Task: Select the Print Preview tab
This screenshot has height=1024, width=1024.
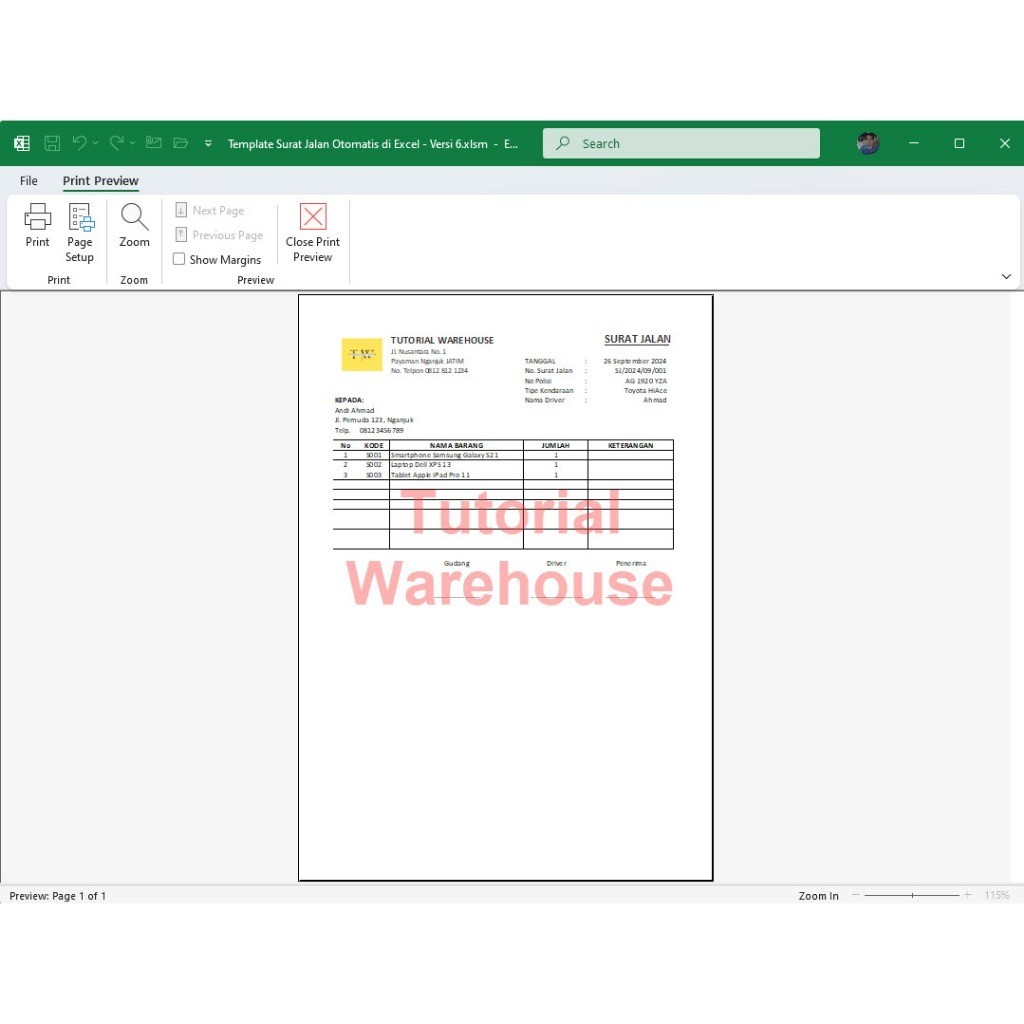Action: coord(101,181)
